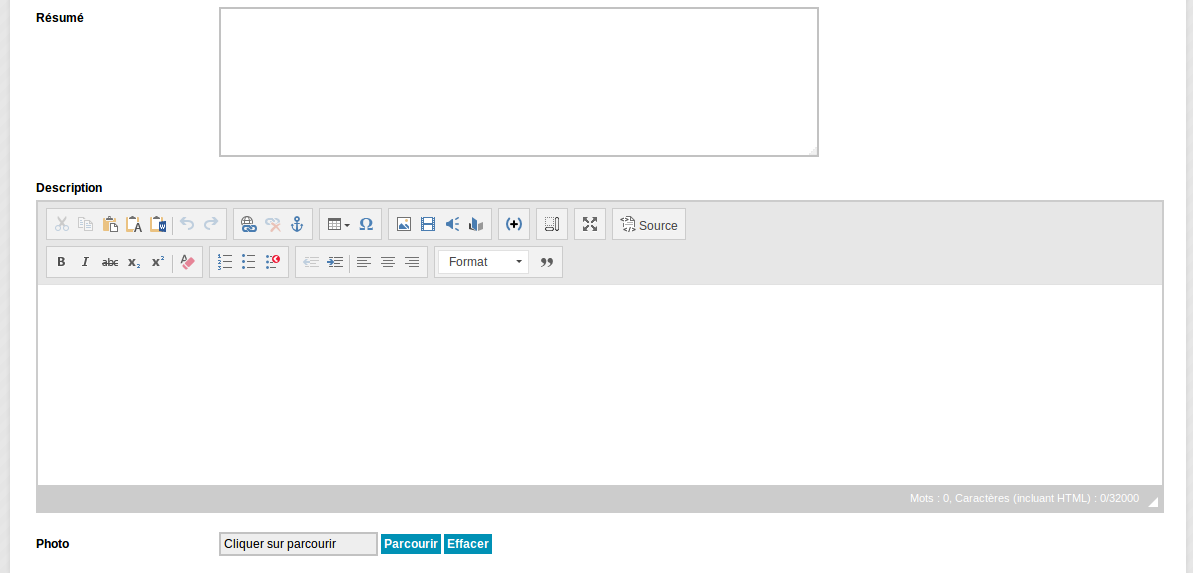
Task: Click the Paste clipboard icon
Action: pos(110,224)
